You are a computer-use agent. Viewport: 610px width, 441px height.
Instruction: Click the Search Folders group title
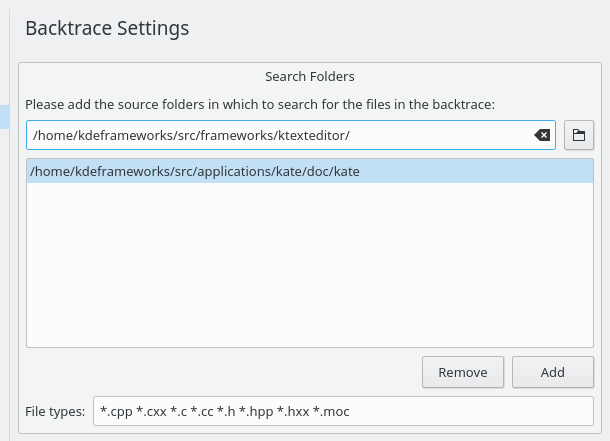pos(310,76)
